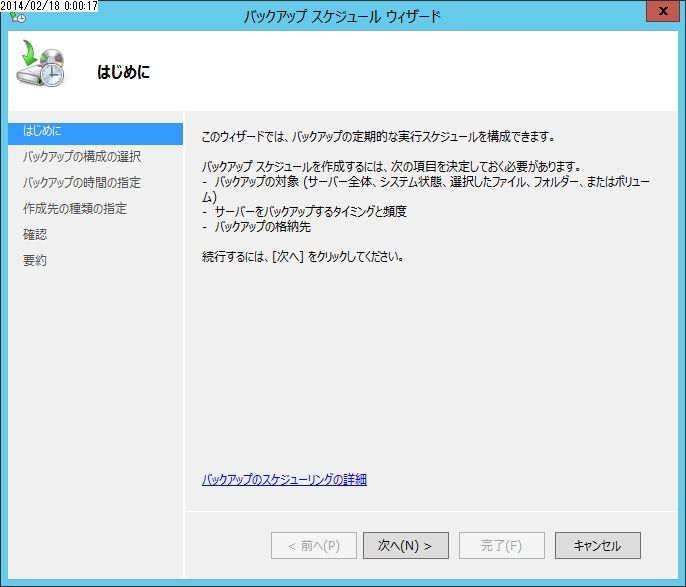Click the disabled 前へ(P) button
Image resolution: width=686 pixels, height=587 pixels.
click(314, 545)
